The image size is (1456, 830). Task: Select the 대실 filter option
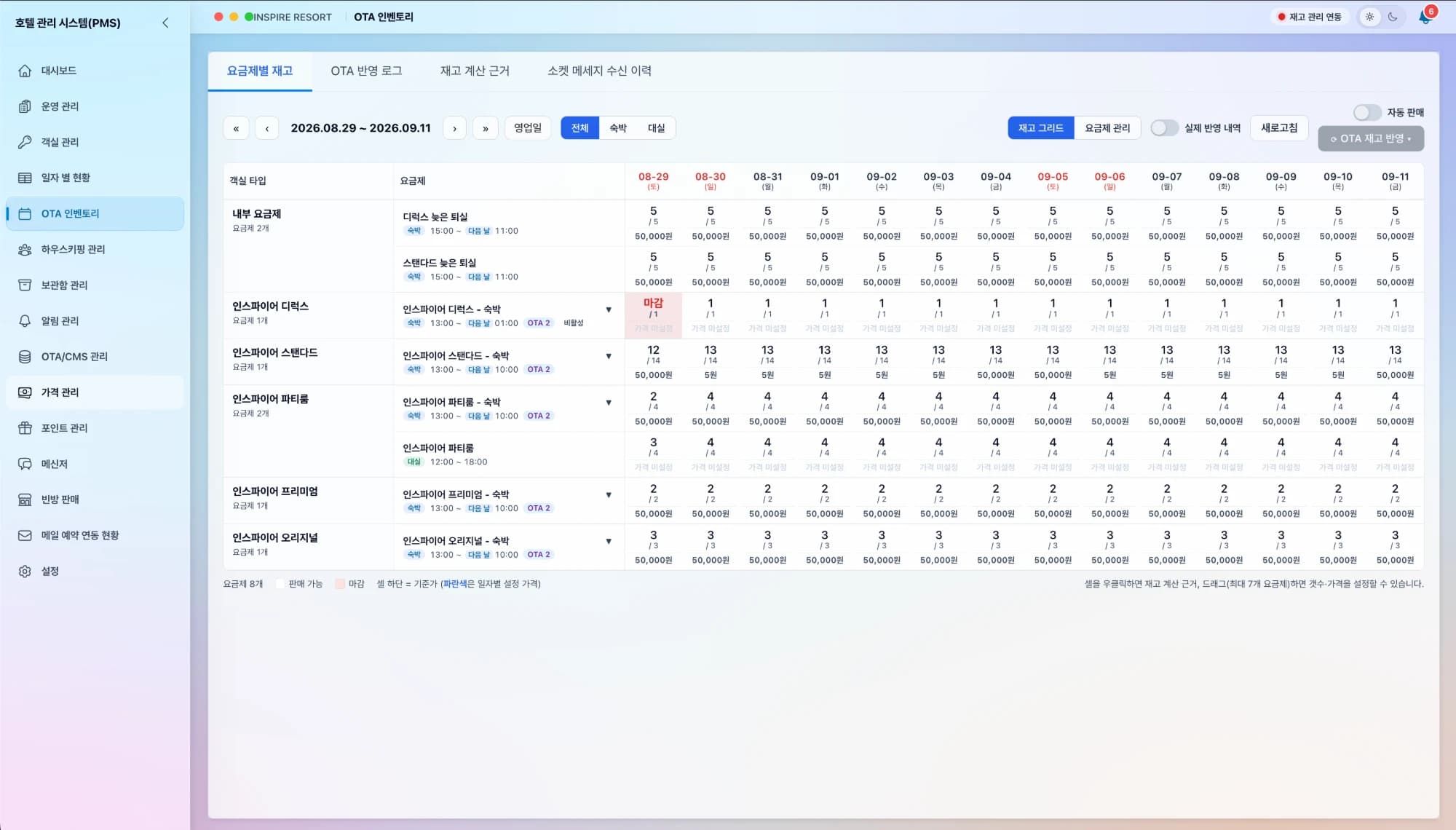656,127
